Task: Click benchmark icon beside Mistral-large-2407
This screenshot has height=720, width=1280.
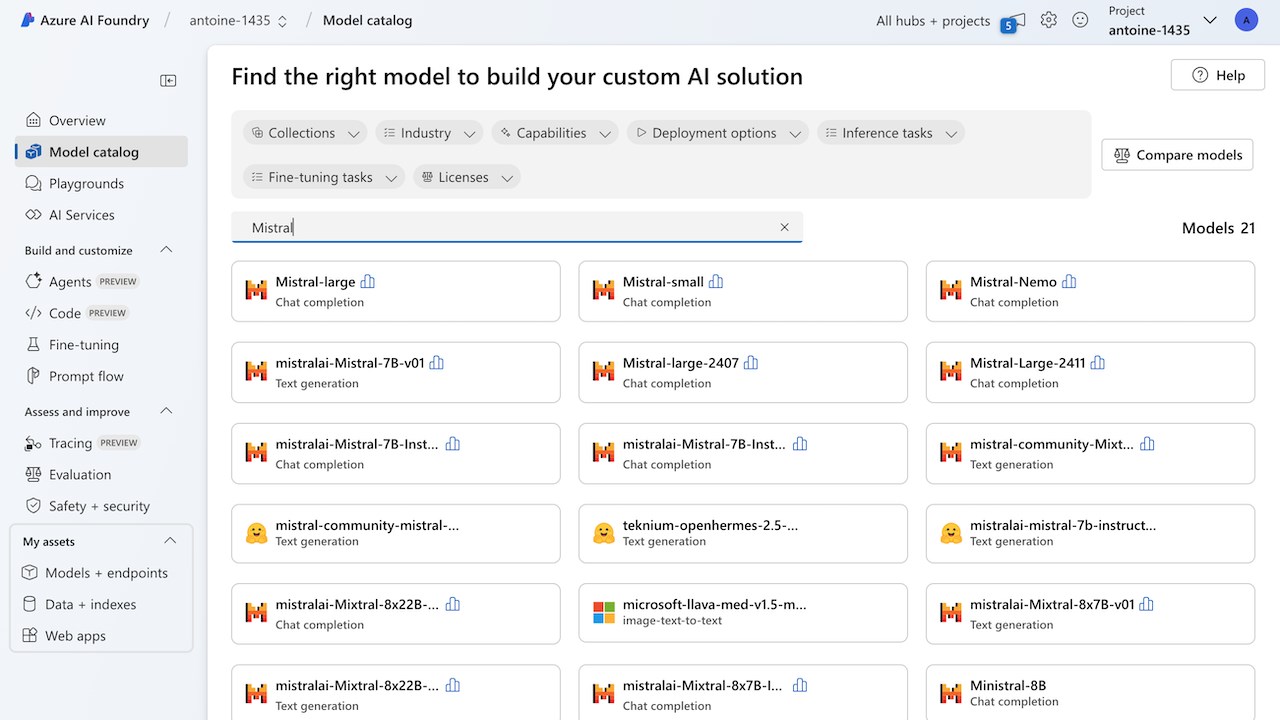Action: 751,363
